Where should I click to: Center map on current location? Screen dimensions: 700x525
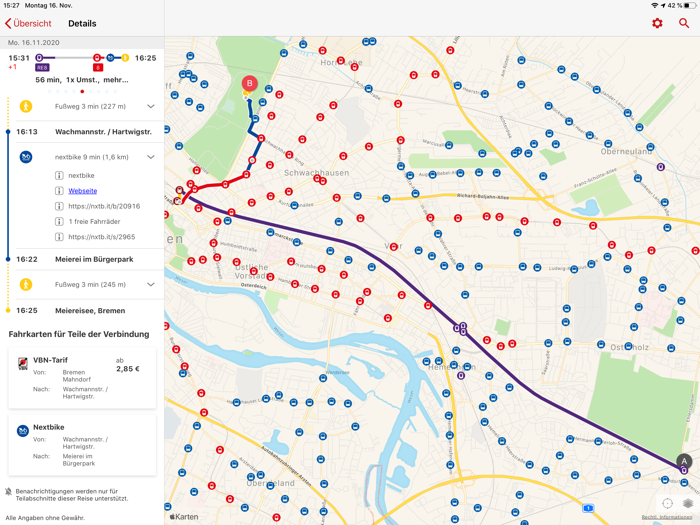coord(667,504)
